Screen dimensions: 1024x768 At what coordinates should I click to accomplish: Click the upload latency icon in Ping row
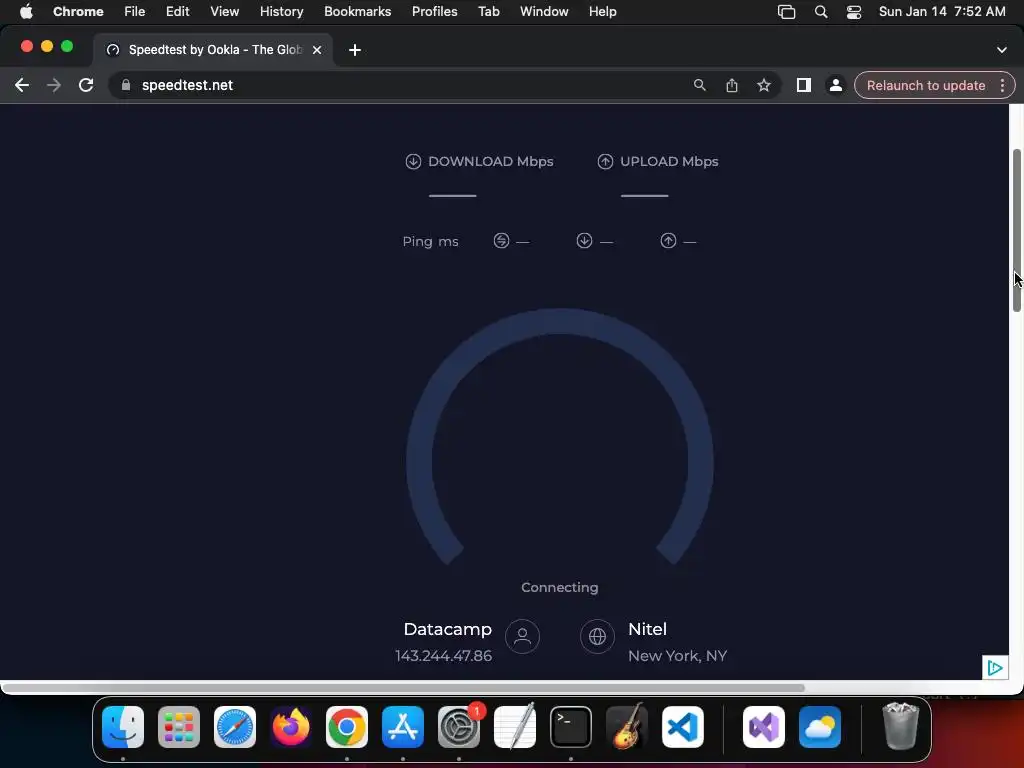tap(668, 241)
